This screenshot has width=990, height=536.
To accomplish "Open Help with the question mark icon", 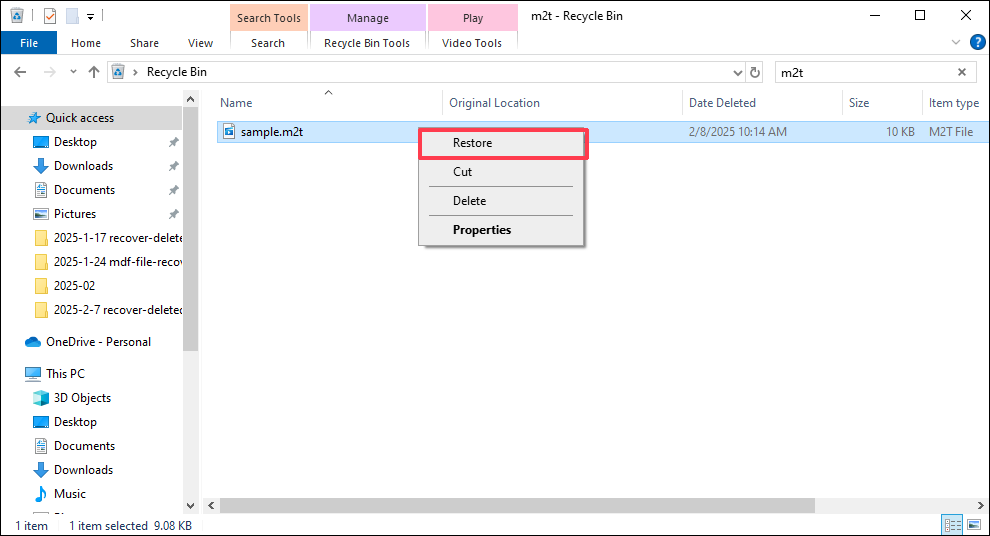I will tap(977, 42).
